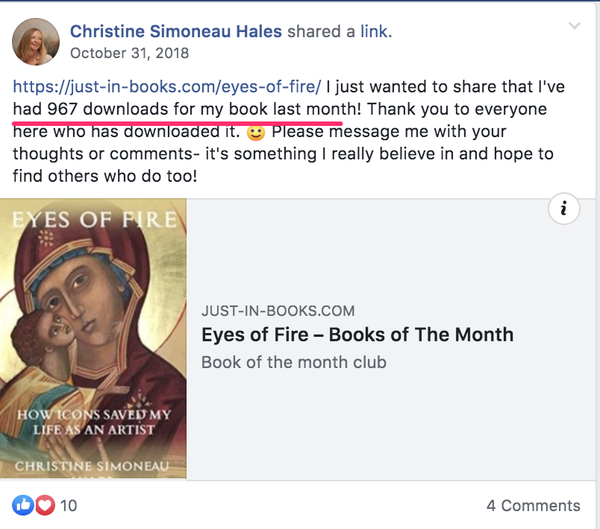View the 10 reactions count
This screenshot has height=529, width=600.
(69, 506)
